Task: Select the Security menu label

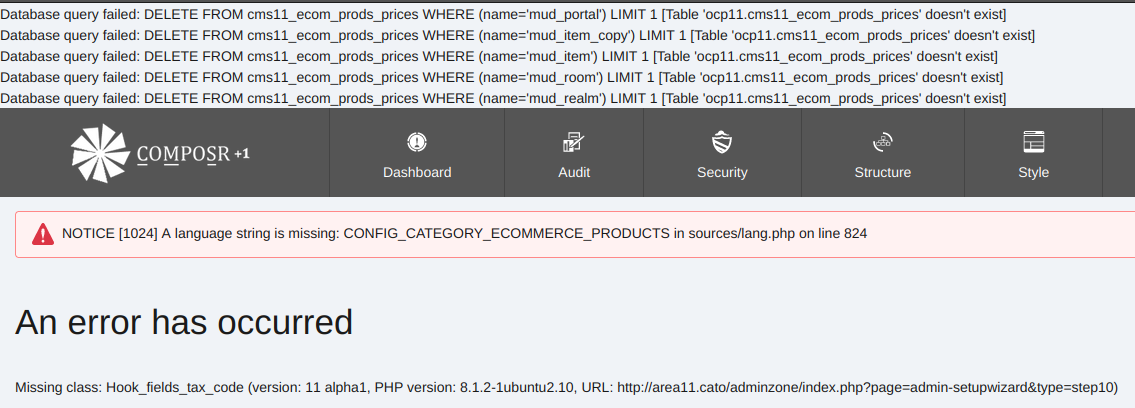Action: tap(722, 172)
